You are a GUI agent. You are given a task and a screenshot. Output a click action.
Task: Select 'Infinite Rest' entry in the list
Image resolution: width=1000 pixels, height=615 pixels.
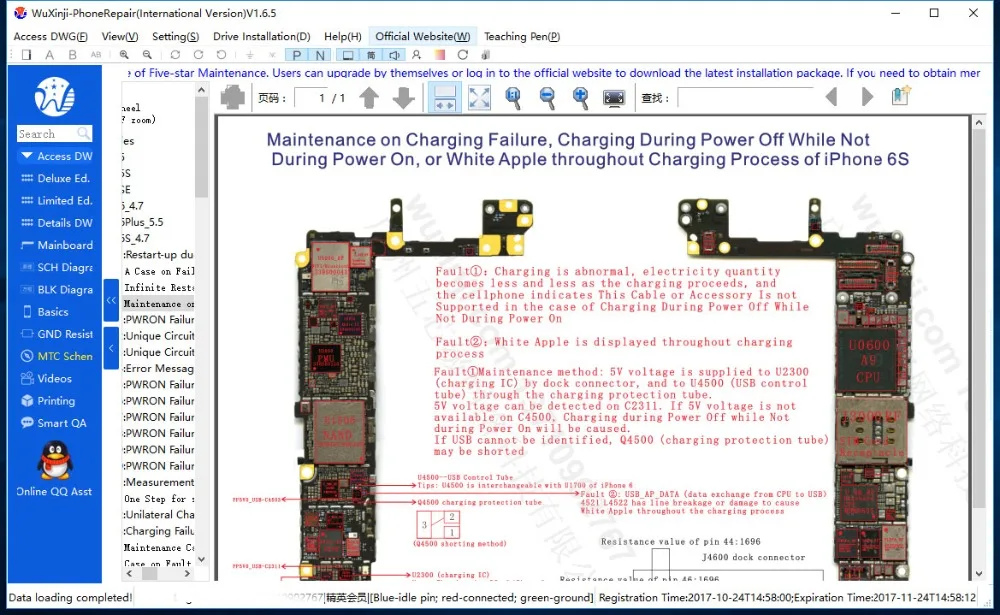coord(159,287)
